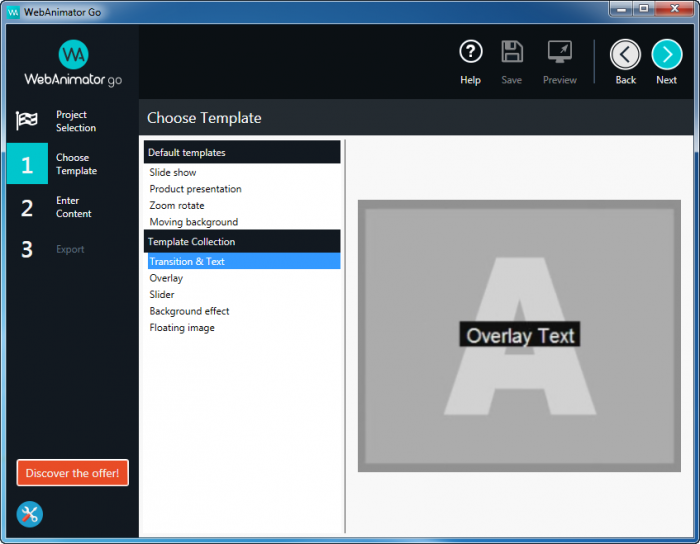Pick the Floating image template
Image resolution: width=700 pixels, height=544 pixels.
pyautogui.click(x=182, y=328)
